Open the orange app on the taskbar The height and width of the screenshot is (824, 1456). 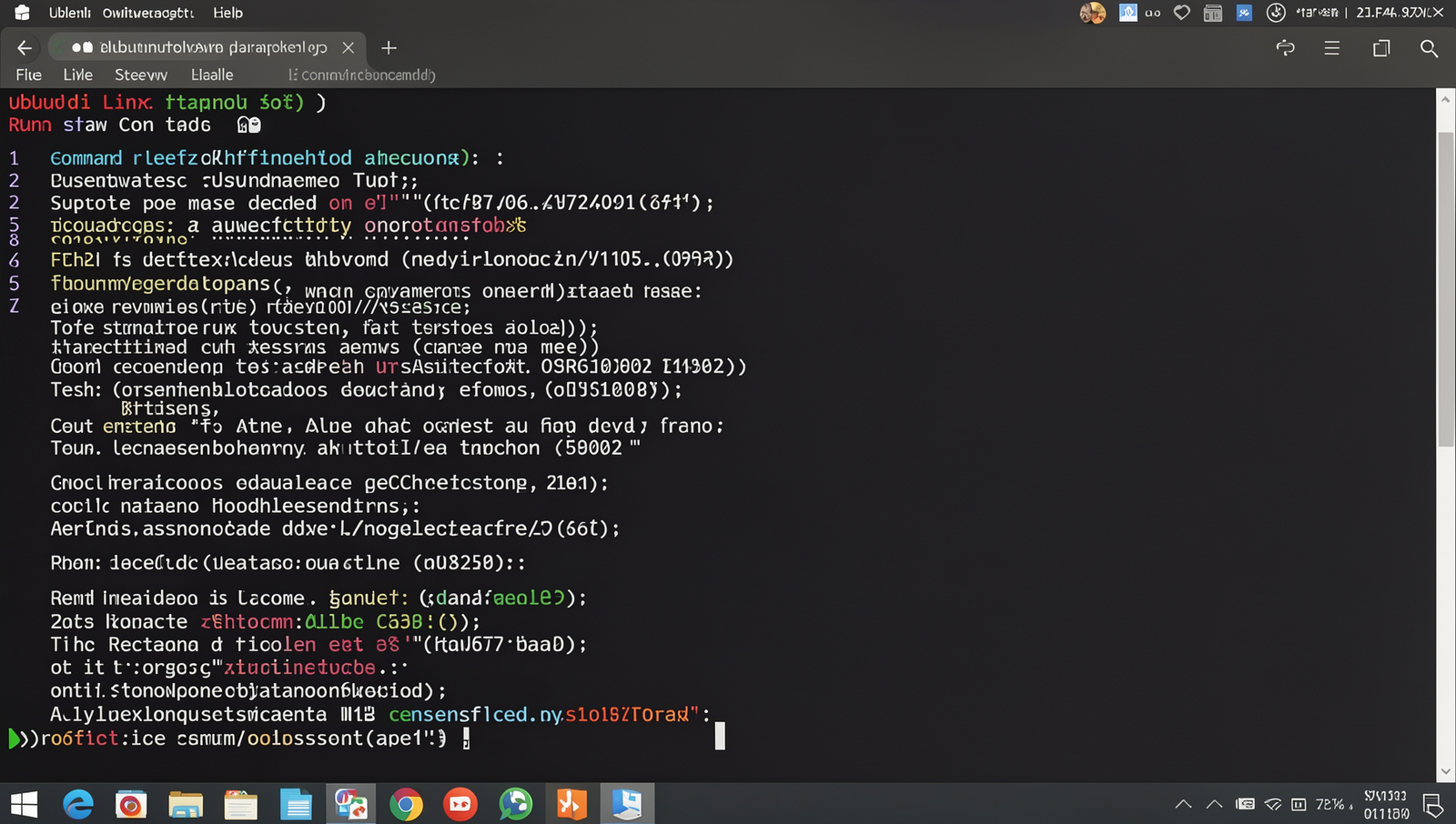(571, 805)
